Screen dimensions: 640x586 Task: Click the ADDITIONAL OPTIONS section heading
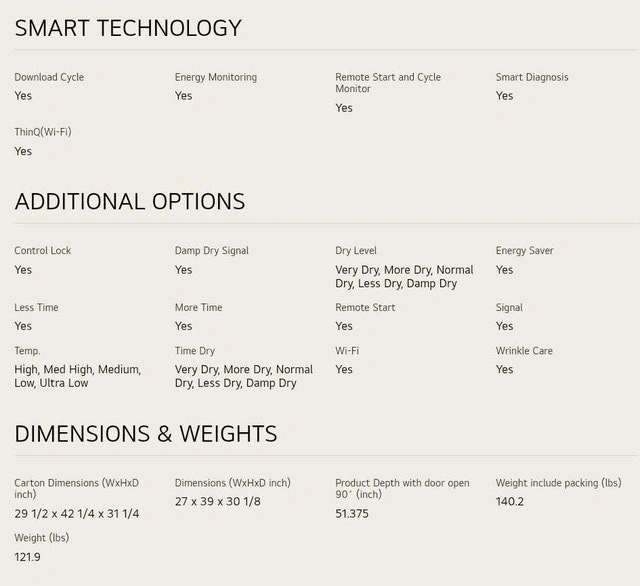(x=130, y=202)
